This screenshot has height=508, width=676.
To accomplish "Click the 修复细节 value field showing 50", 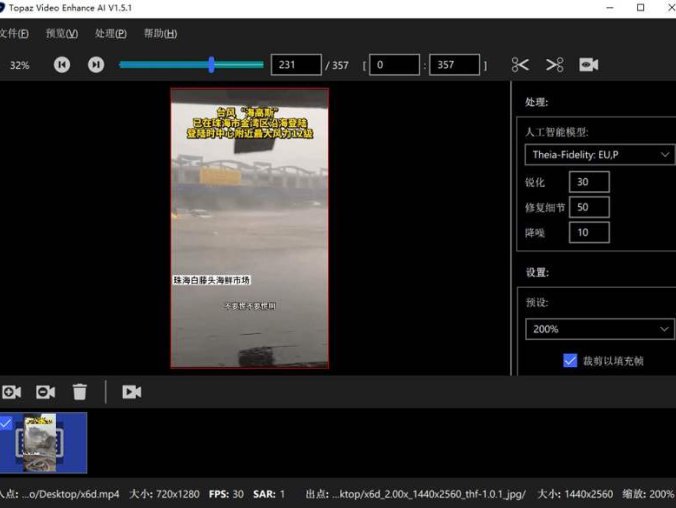I will [589, 207].
